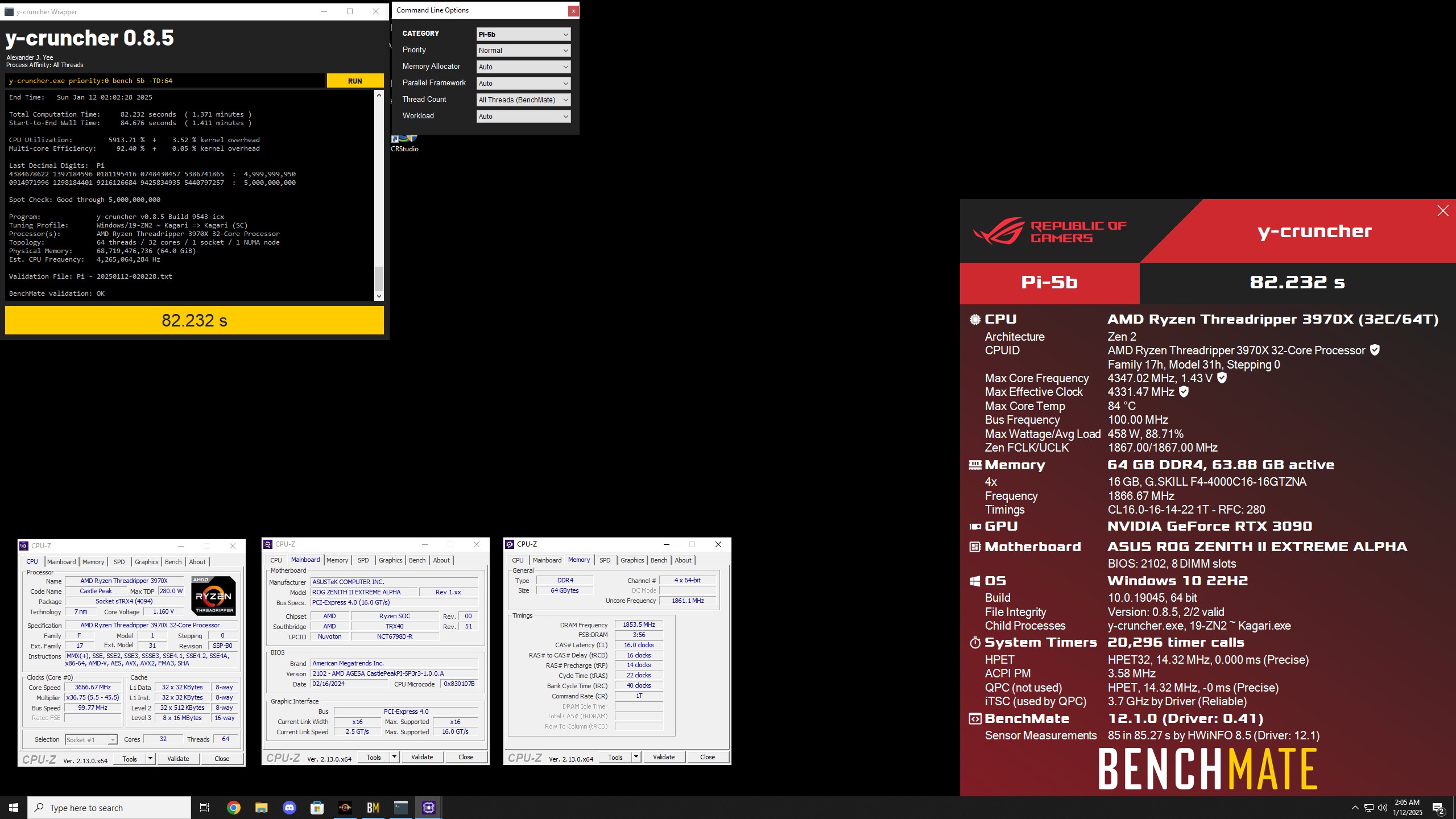This screenshot has height=819, width=1456.
Task: Open Discord from the taskbar
Action: [x=289, y=808]
